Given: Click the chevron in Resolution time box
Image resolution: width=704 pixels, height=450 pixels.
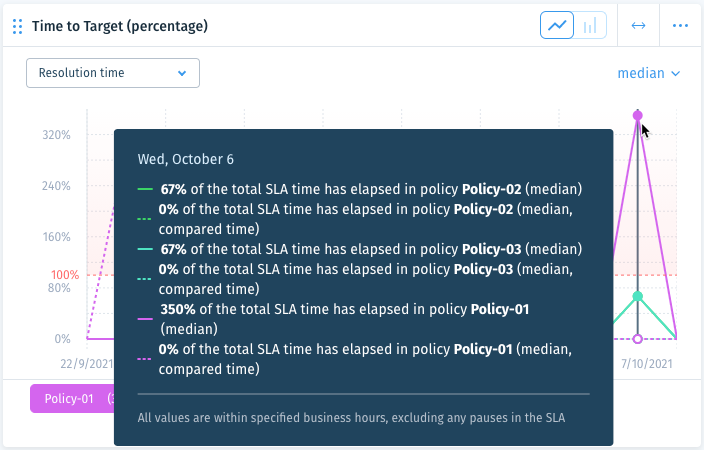Looking at the screenshot, I should 182,73.
